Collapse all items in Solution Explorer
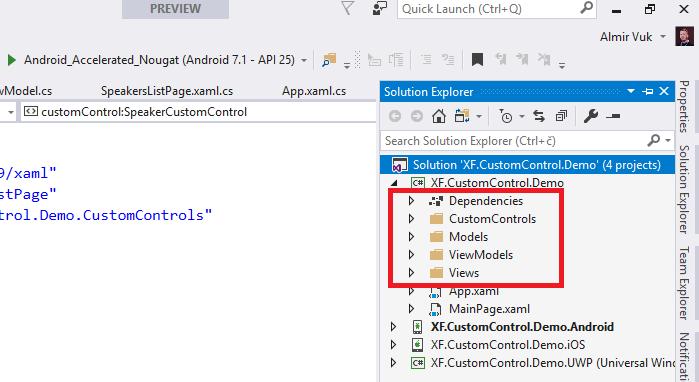The width and height of the screenshot is (699, 382). [x=561, y=116]
